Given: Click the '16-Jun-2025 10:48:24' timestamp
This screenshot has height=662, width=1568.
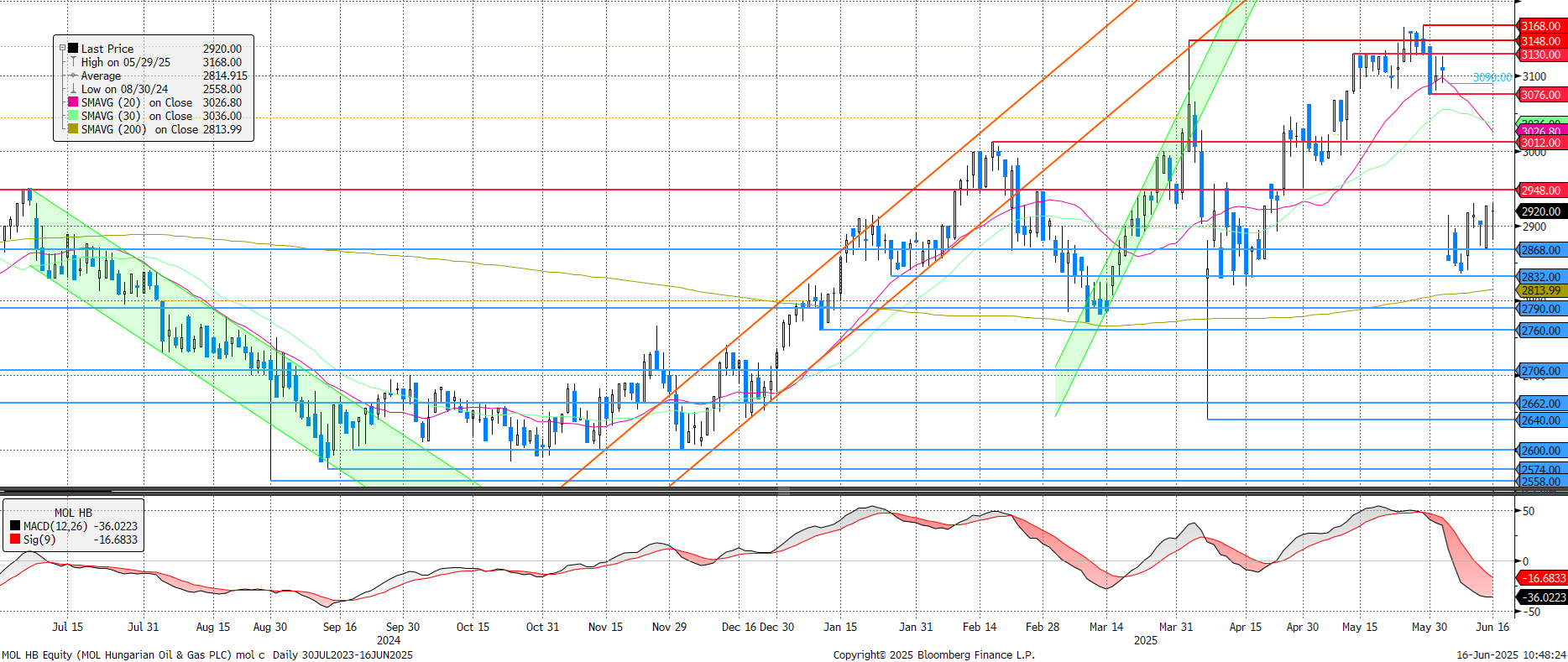Looking at the screenshot, I should click(x=1511, y=654).
